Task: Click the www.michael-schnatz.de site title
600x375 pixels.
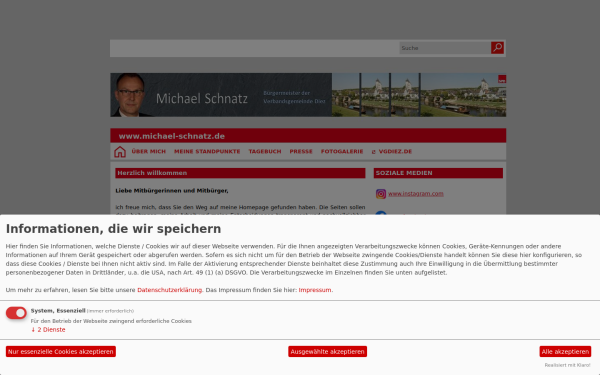Action: coord(172,136)
